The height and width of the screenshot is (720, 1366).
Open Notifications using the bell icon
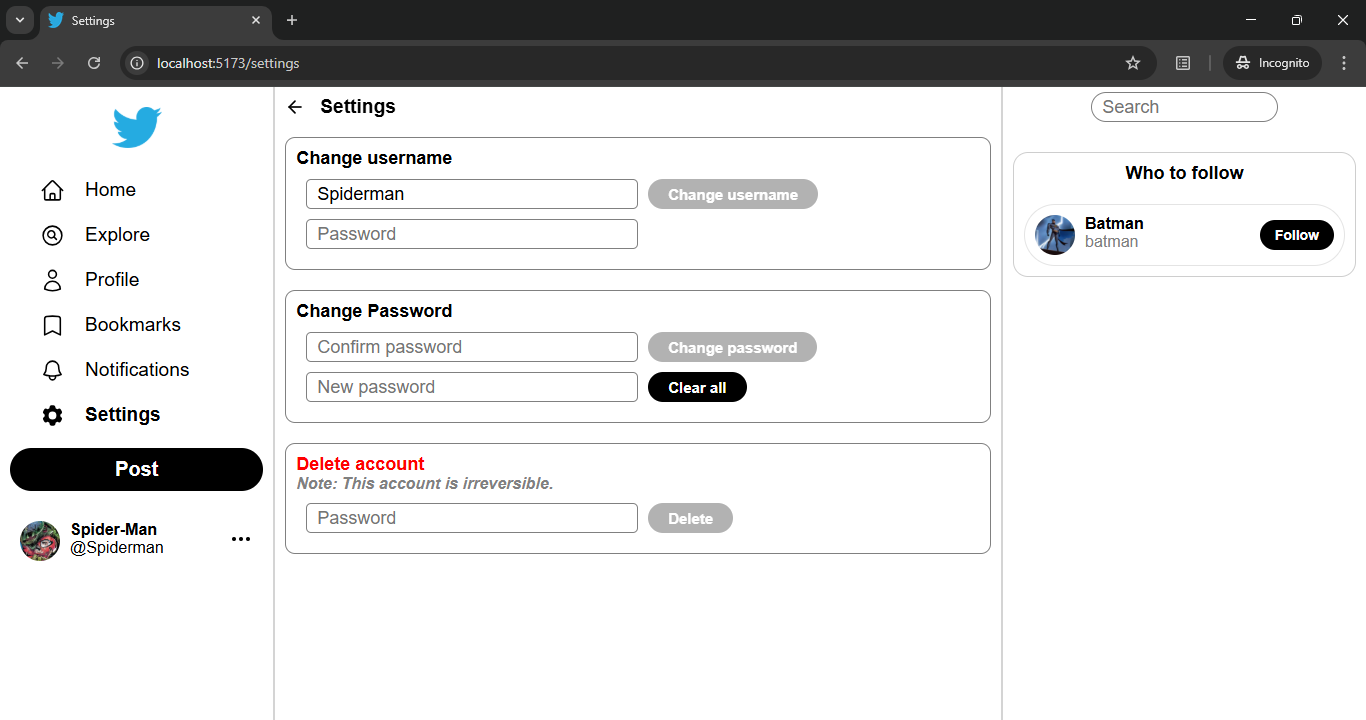click(x=52, y=370)
